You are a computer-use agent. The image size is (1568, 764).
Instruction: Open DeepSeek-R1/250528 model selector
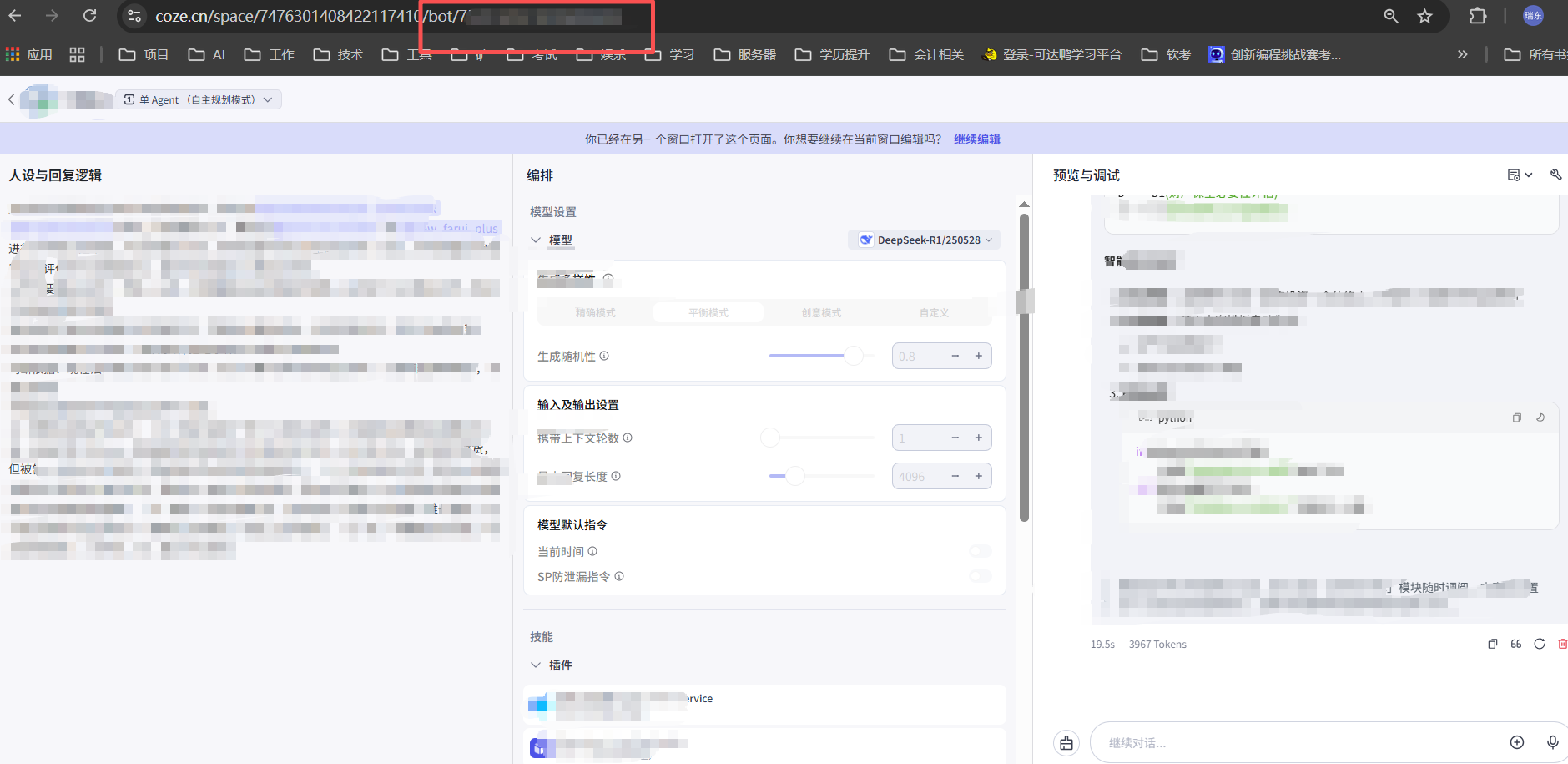925,240
